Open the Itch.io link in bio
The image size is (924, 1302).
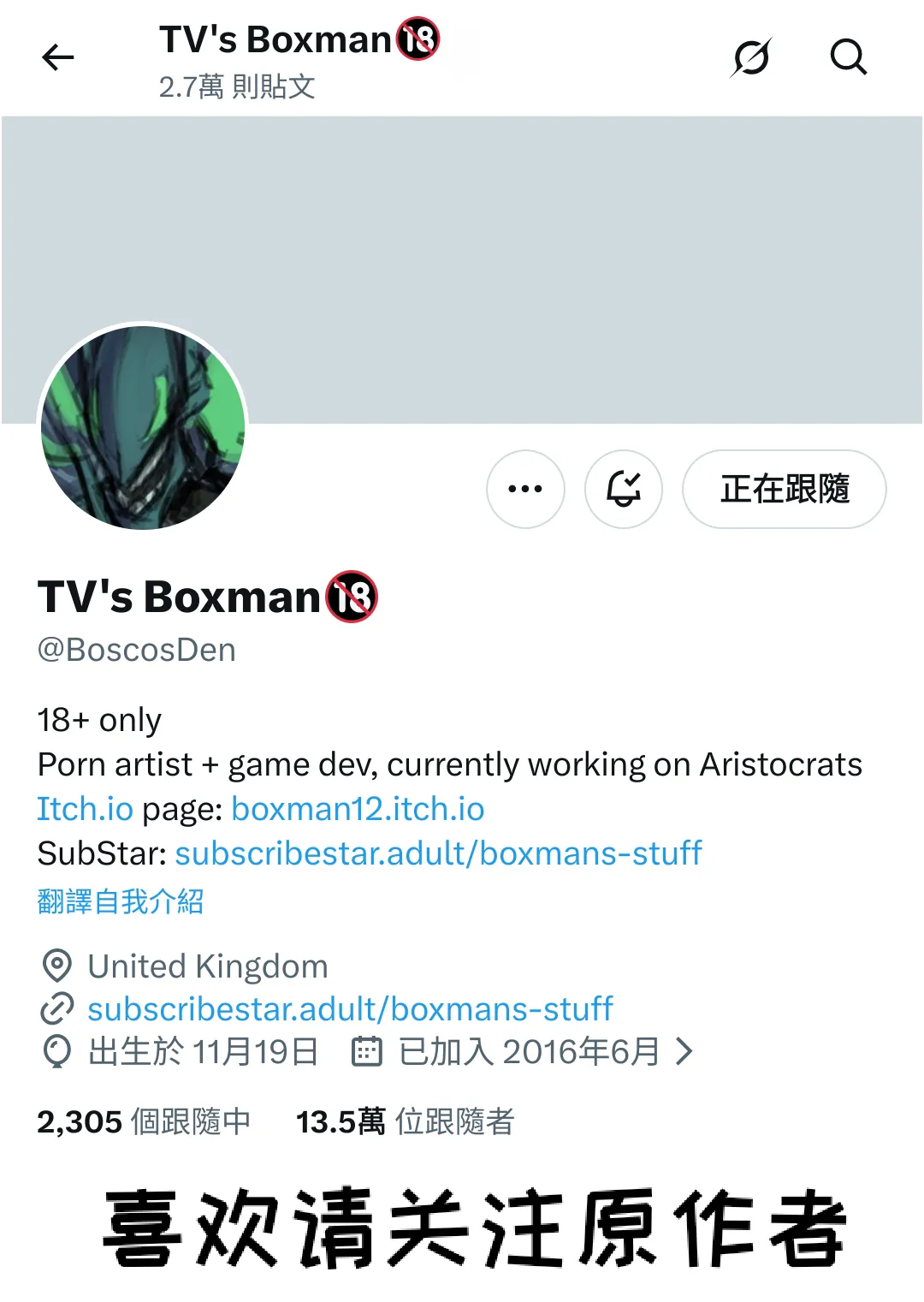tap(85, 809)
